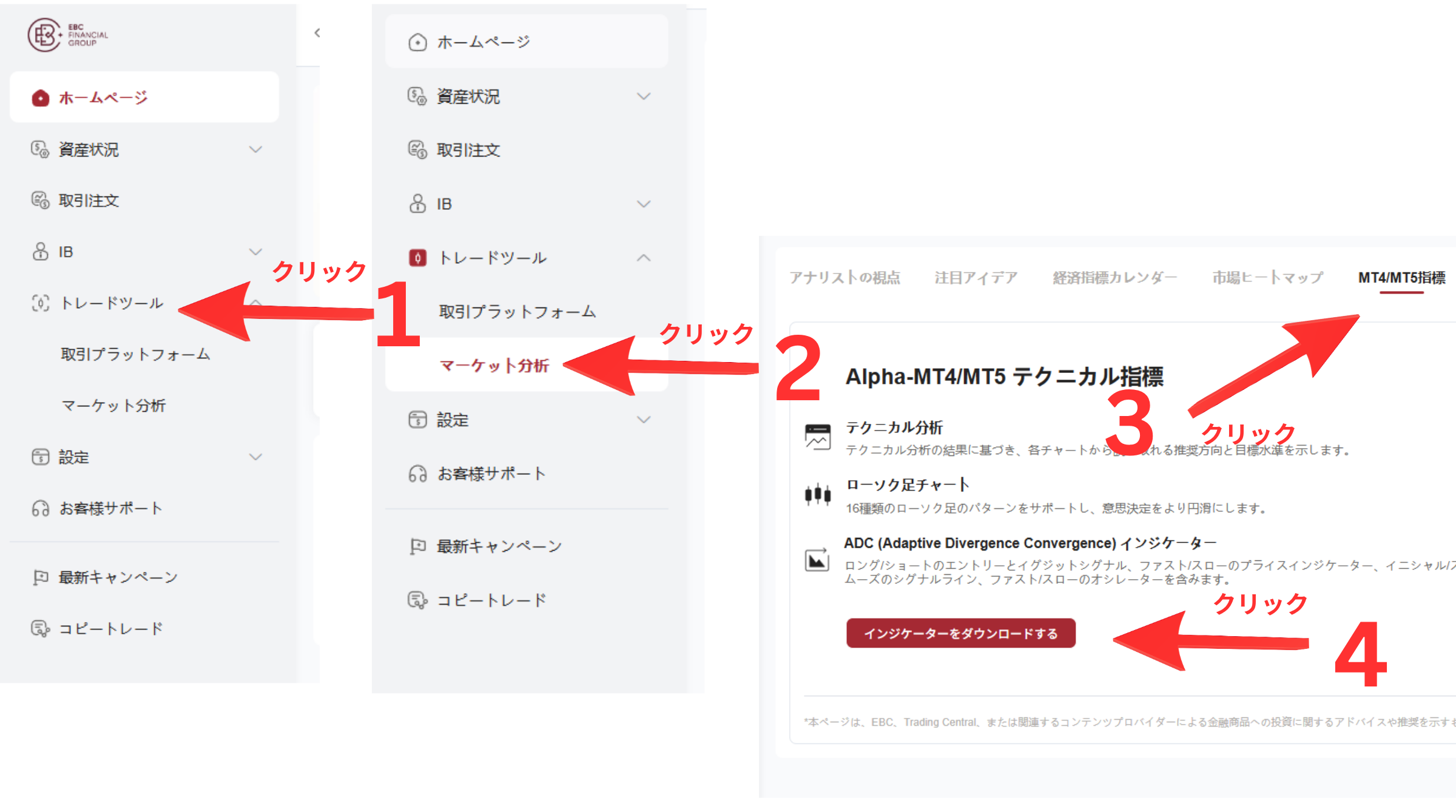Viewport: 1456px width, 812px height.
Task: Open the アナリストの視点 tab
Action: tap(844, 278)
